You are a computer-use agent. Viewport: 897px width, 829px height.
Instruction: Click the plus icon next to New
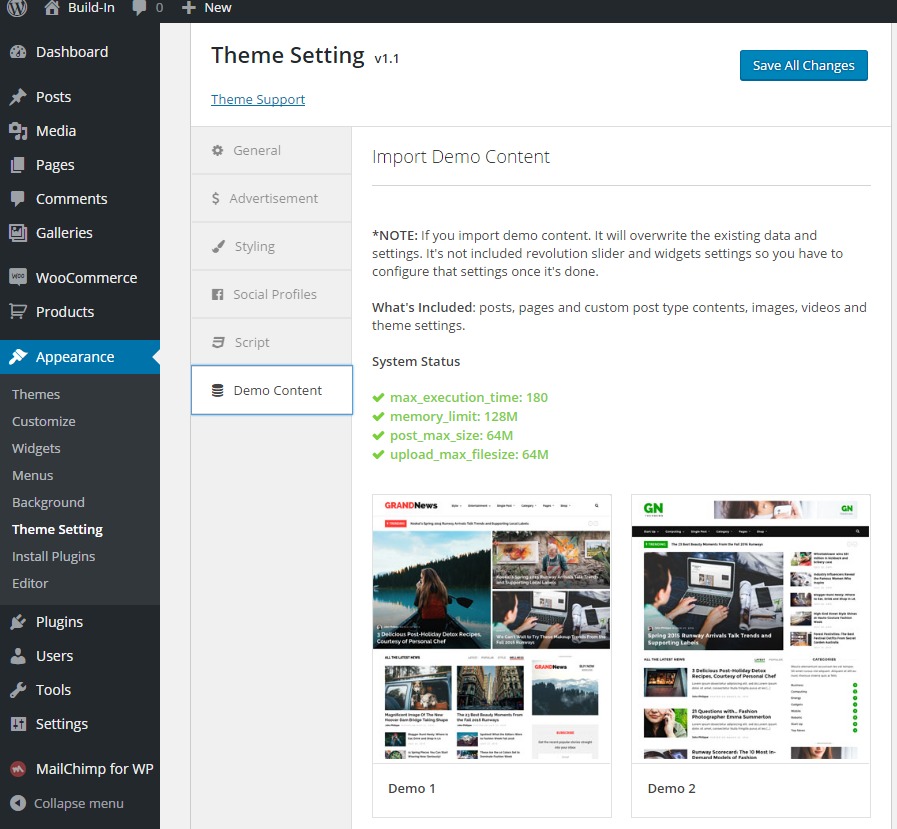(189, 8)
